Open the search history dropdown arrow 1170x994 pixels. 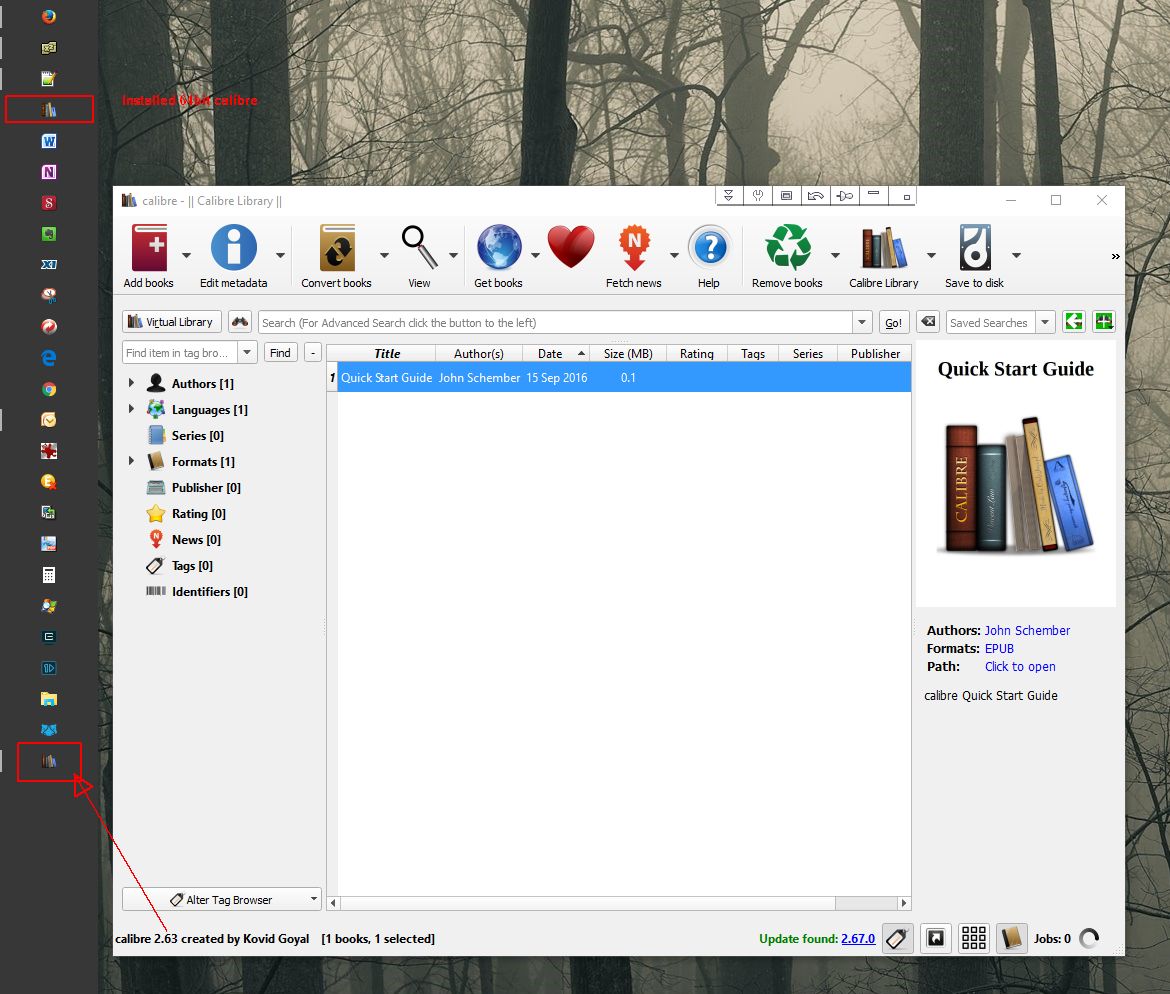pyautogui.click(x=862, y=322)
